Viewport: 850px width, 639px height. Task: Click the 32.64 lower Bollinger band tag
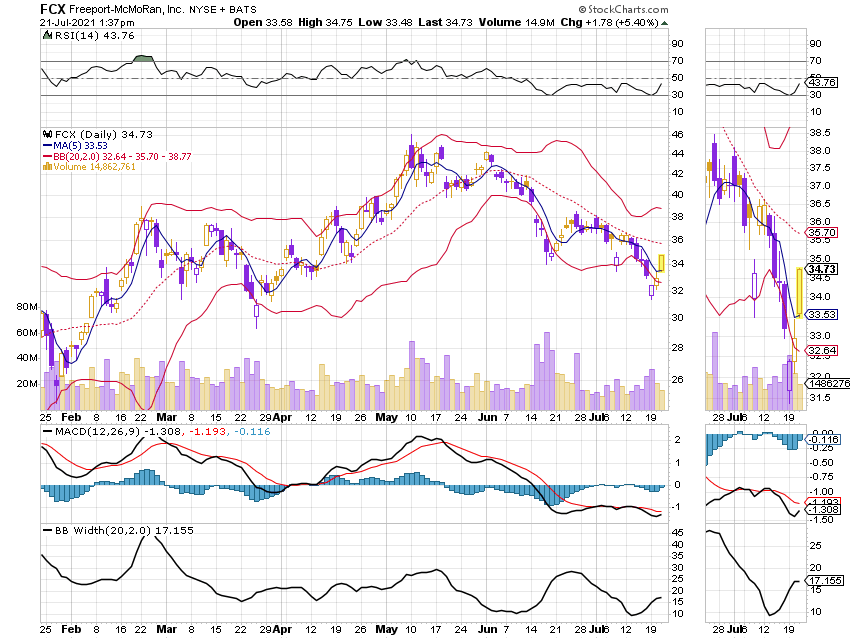(822, 350)
